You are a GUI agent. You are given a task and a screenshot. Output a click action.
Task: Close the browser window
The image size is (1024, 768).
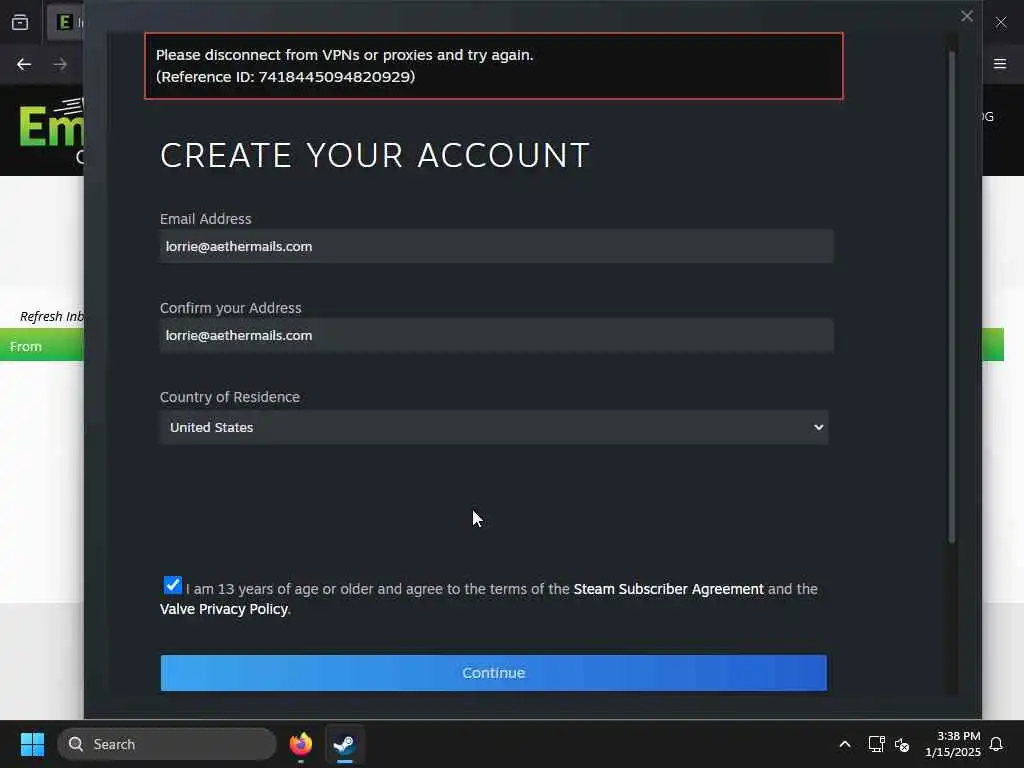1000,22
